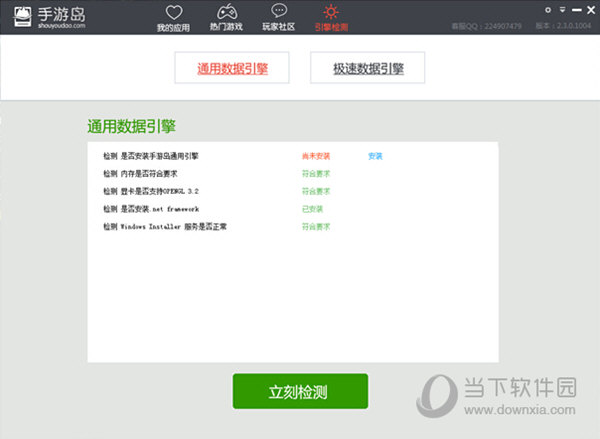600x439 pixels.
Task: Open 热门游戏 gamepad icon
Action: point(227,12)
